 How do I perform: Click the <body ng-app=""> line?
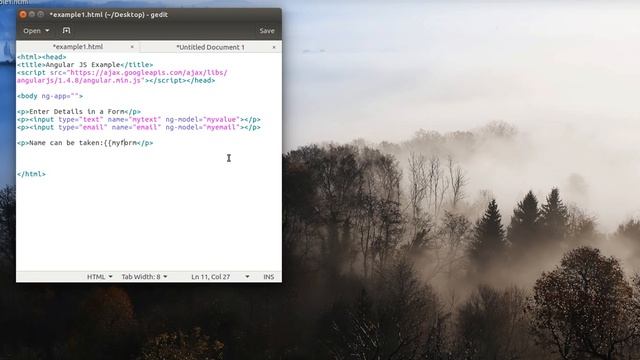tap(50, 96)
